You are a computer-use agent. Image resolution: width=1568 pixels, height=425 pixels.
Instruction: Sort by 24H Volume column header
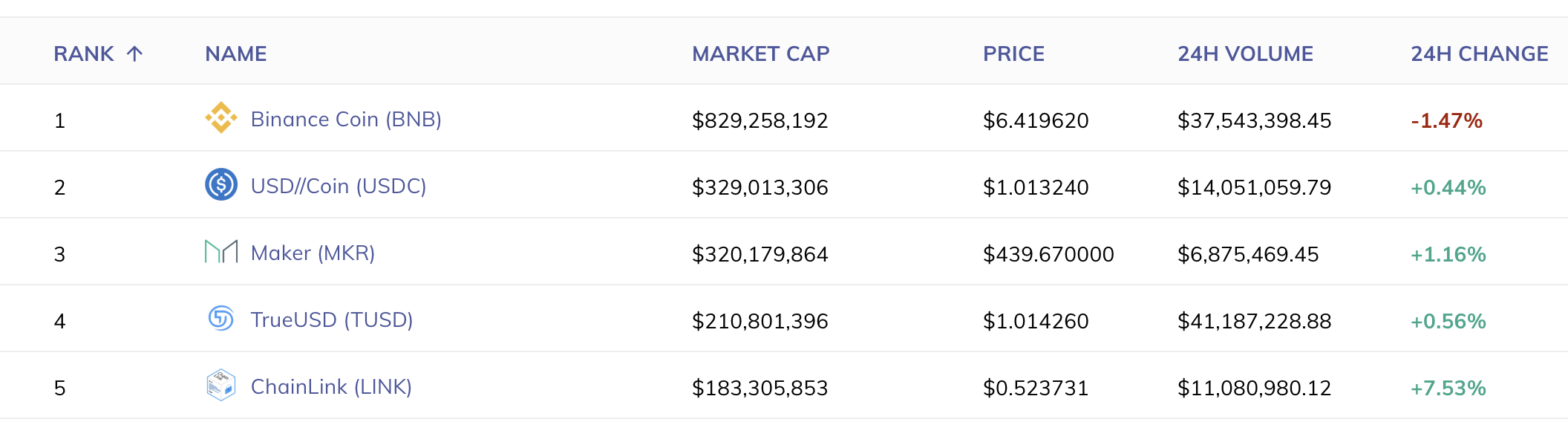(x=1245, y=53)
